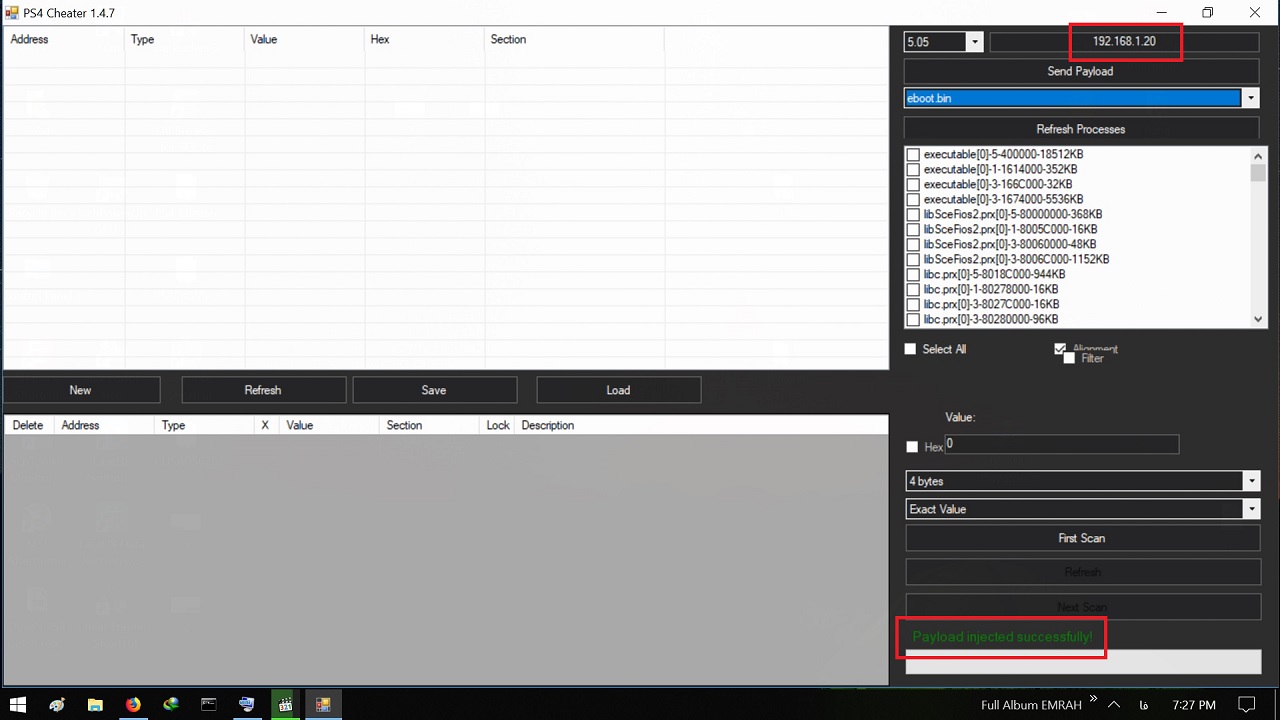
Task: Click the X column header in cheat list
Action: pos(265,425)
